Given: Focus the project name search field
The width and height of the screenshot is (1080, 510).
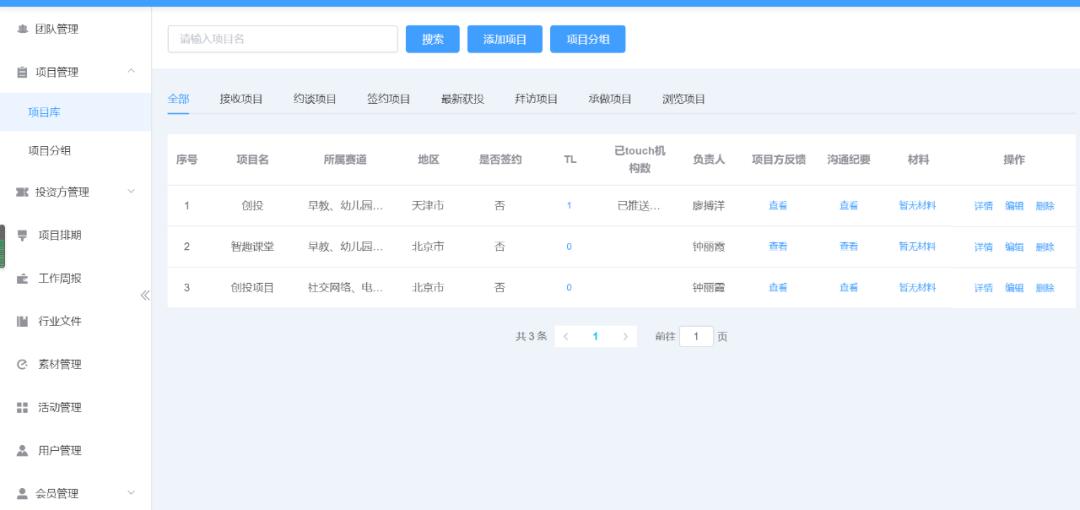Looking at the screenshot, I should [x=282, y=39].
